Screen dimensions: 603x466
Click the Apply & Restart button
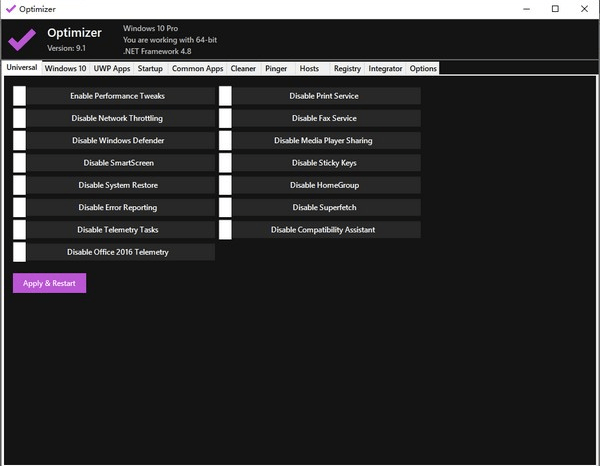coord(49,283)
